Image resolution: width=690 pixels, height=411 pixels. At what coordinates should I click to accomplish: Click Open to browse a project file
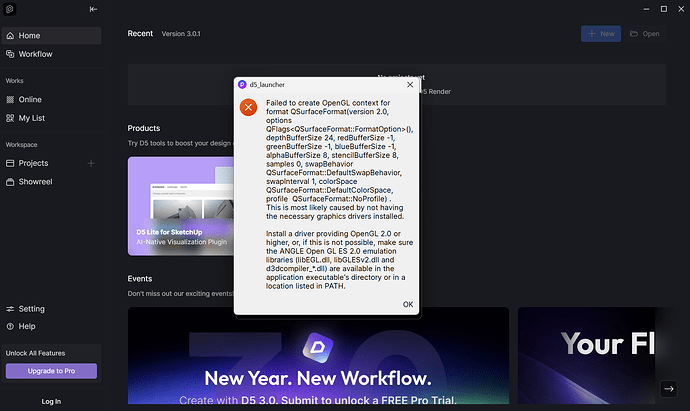pyautogui.click(x=644, y=34)
